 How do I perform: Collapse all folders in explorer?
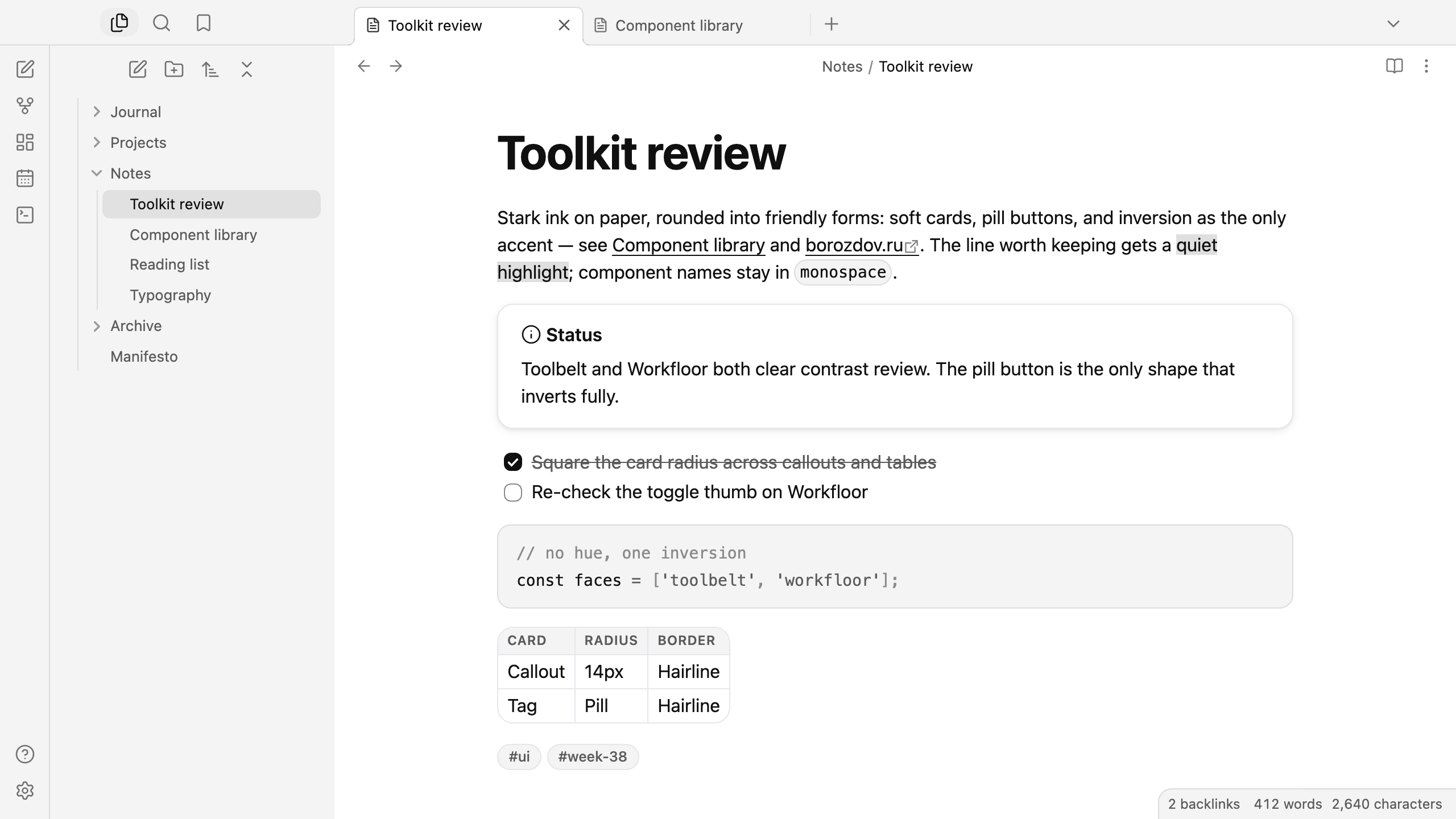tap(247, 69)
